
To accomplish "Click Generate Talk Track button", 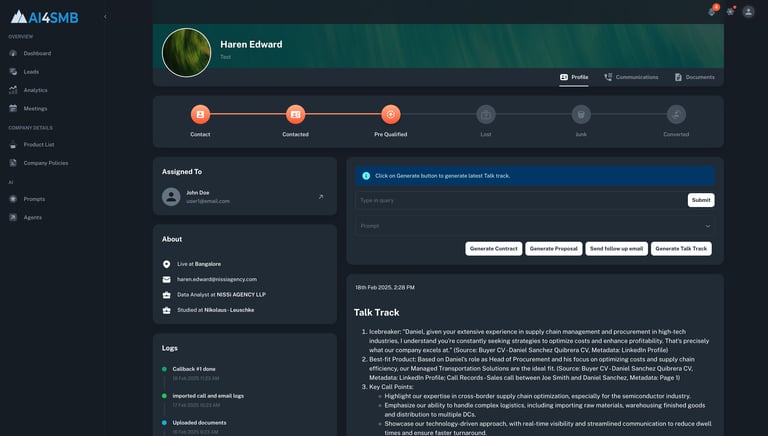I will (681, 248).
